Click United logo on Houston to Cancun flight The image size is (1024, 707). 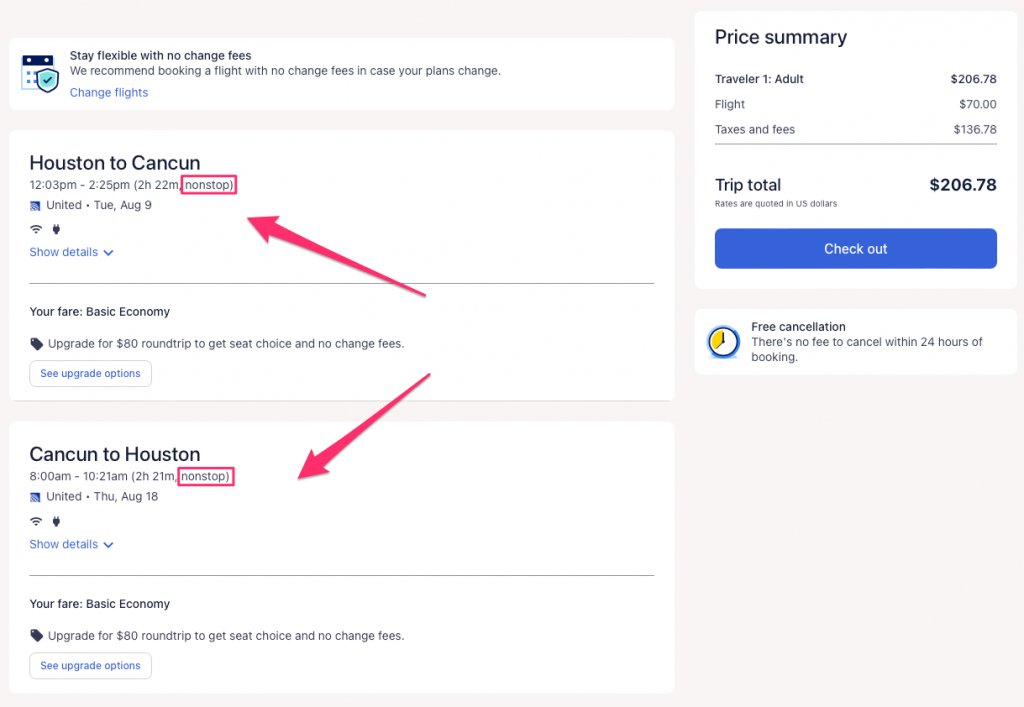coord(36,205)
